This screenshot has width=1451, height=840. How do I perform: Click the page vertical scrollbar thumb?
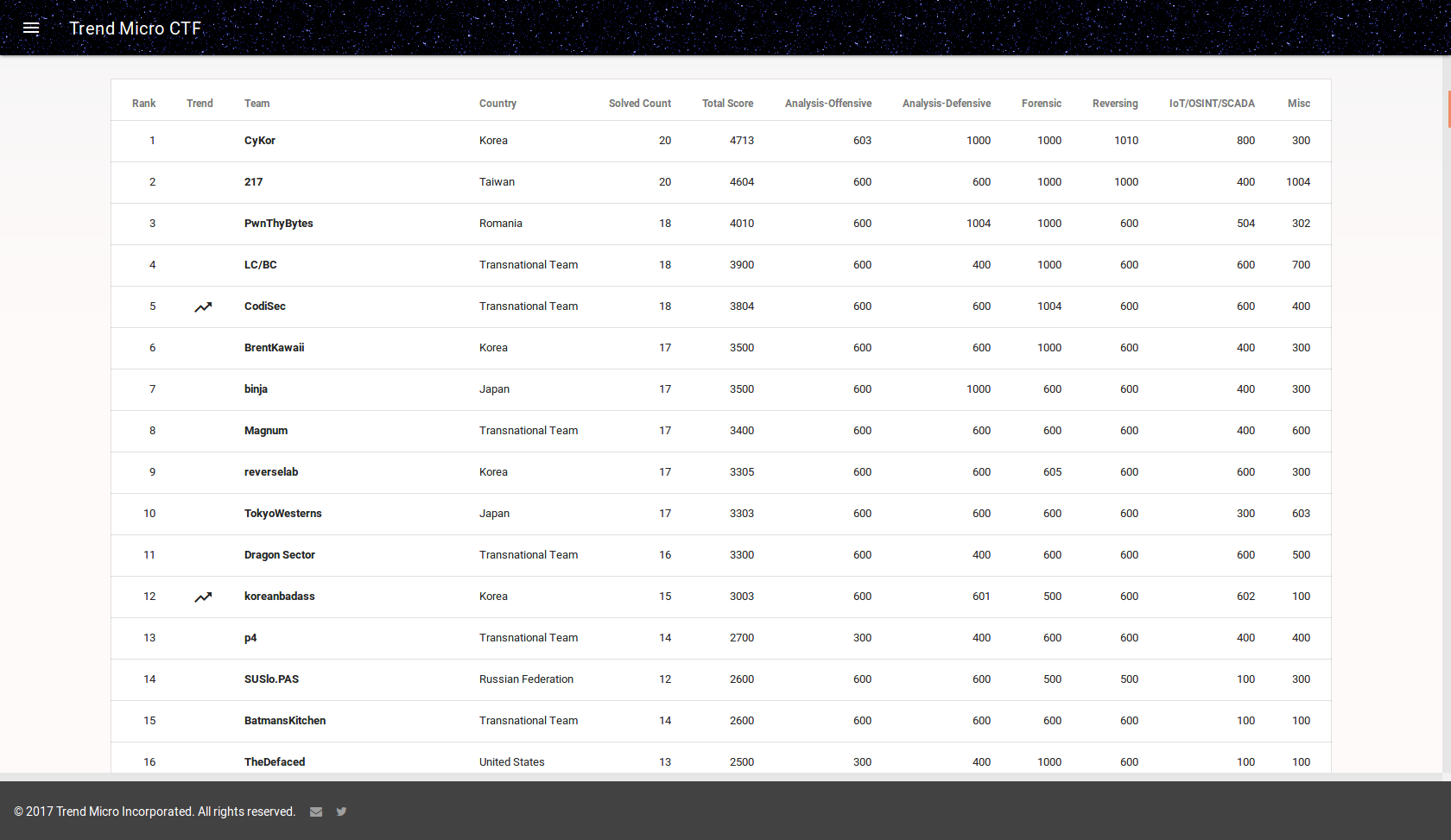point(1448,109)
